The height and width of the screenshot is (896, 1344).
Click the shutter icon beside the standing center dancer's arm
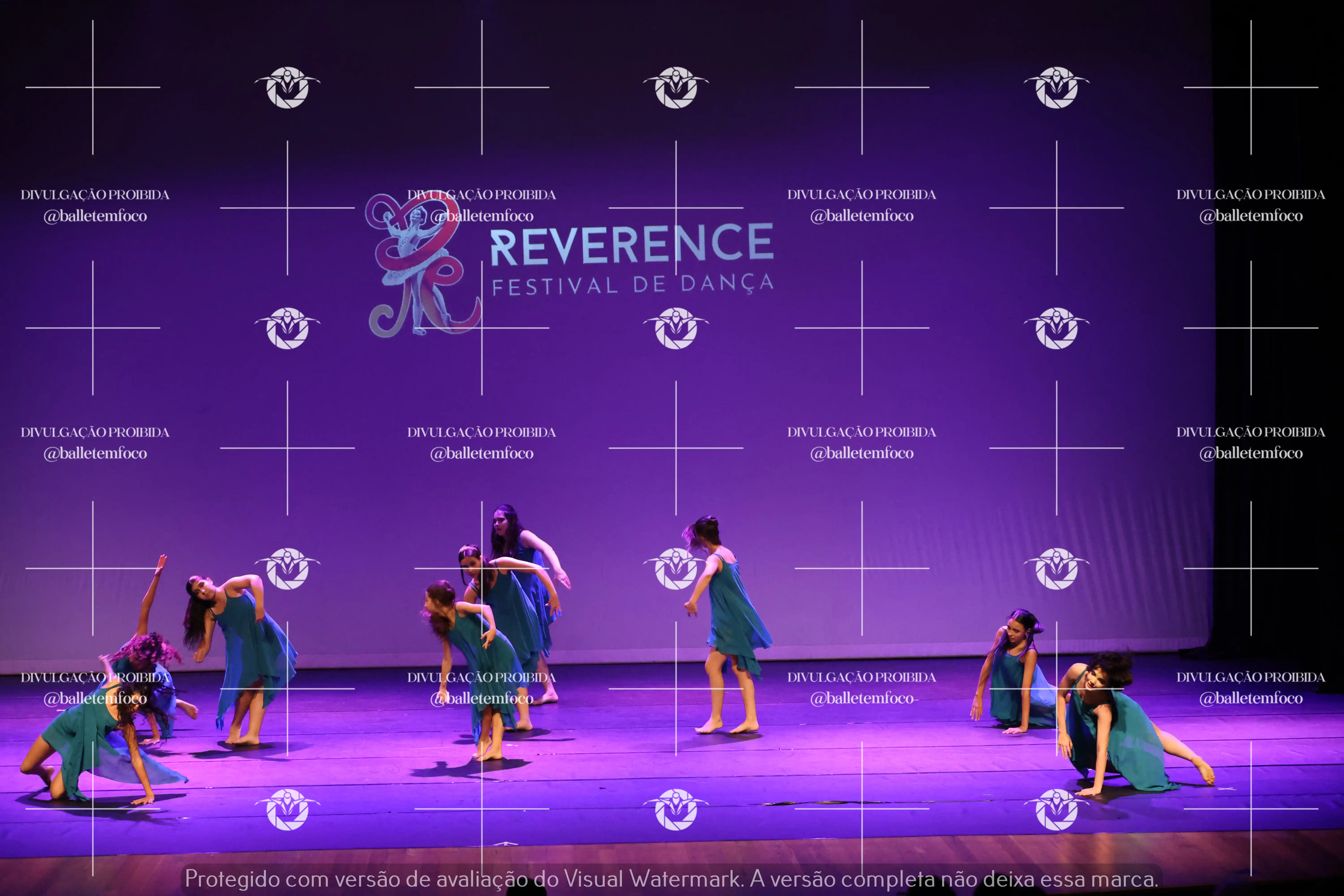676,569
